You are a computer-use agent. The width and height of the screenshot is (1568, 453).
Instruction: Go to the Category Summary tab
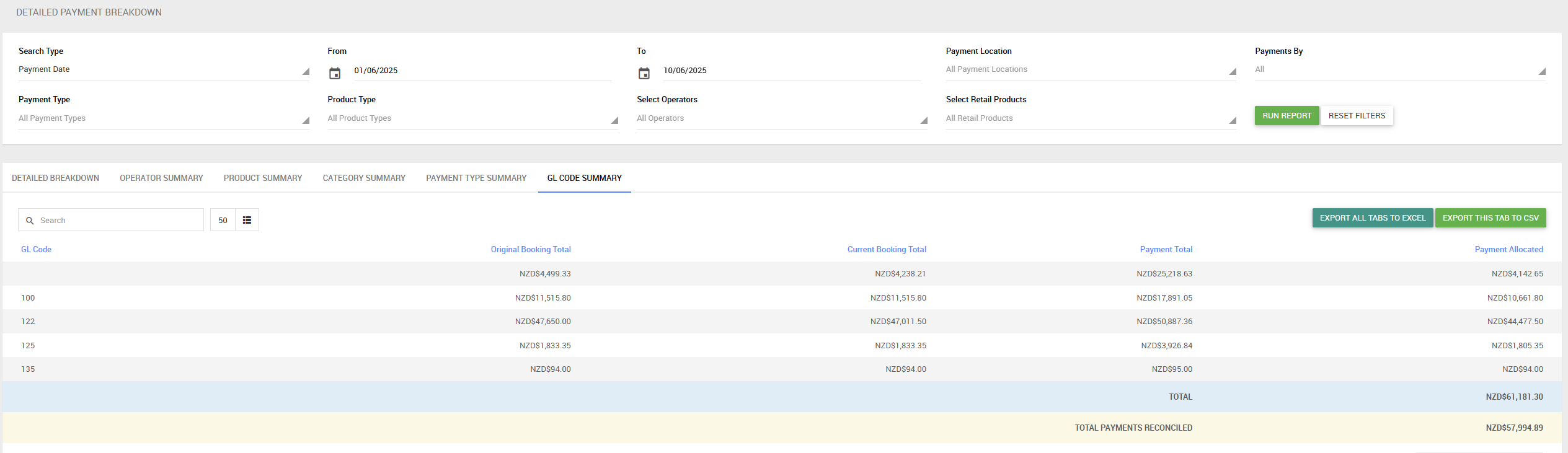(364, 178)
